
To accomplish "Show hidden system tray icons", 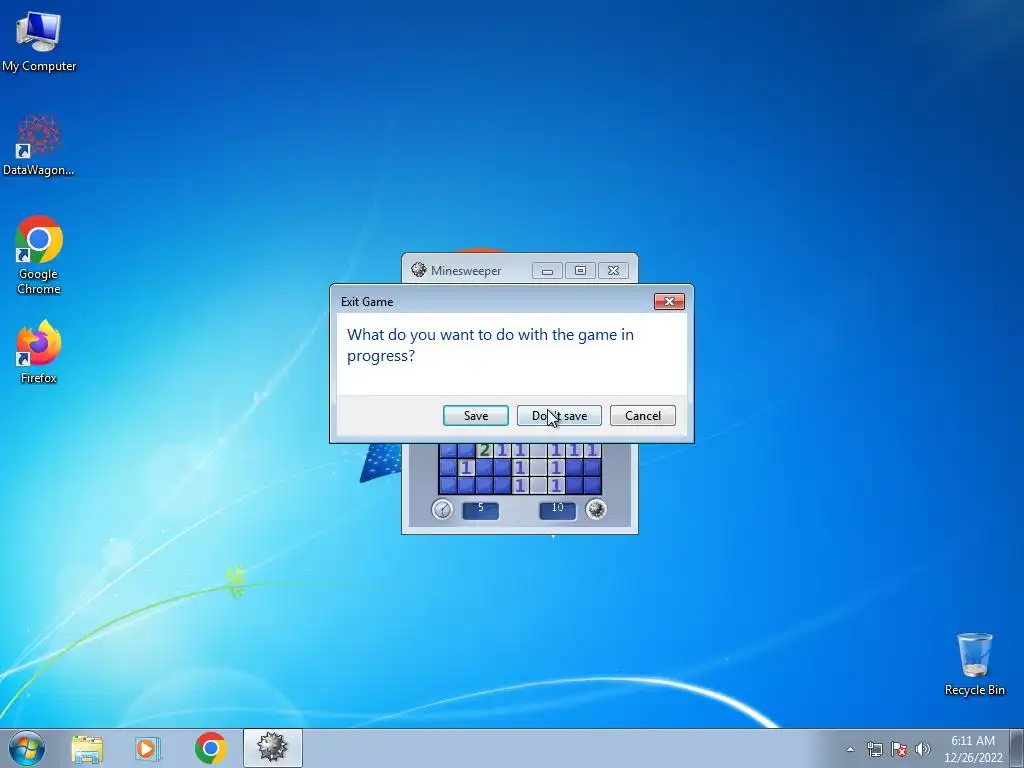I will (850, 749).
